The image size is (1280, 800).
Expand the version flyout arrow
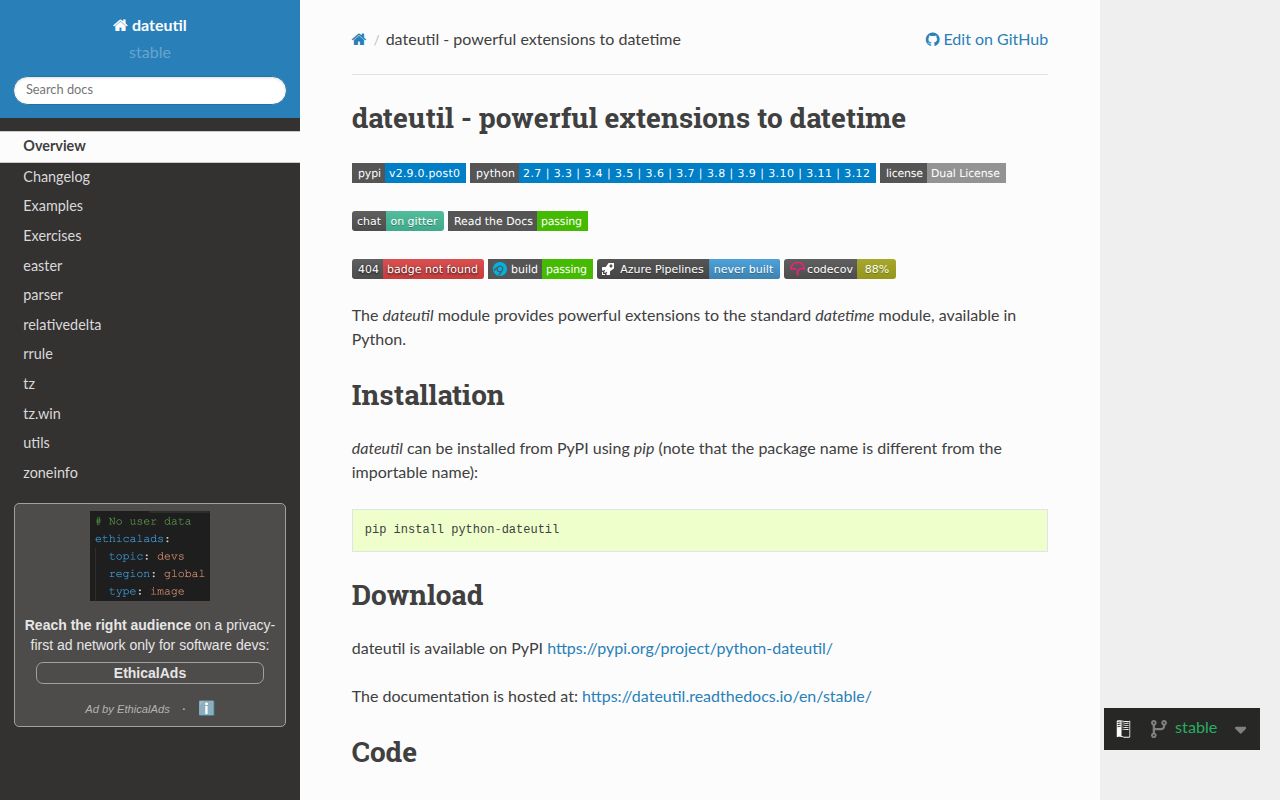point(1240,730)
